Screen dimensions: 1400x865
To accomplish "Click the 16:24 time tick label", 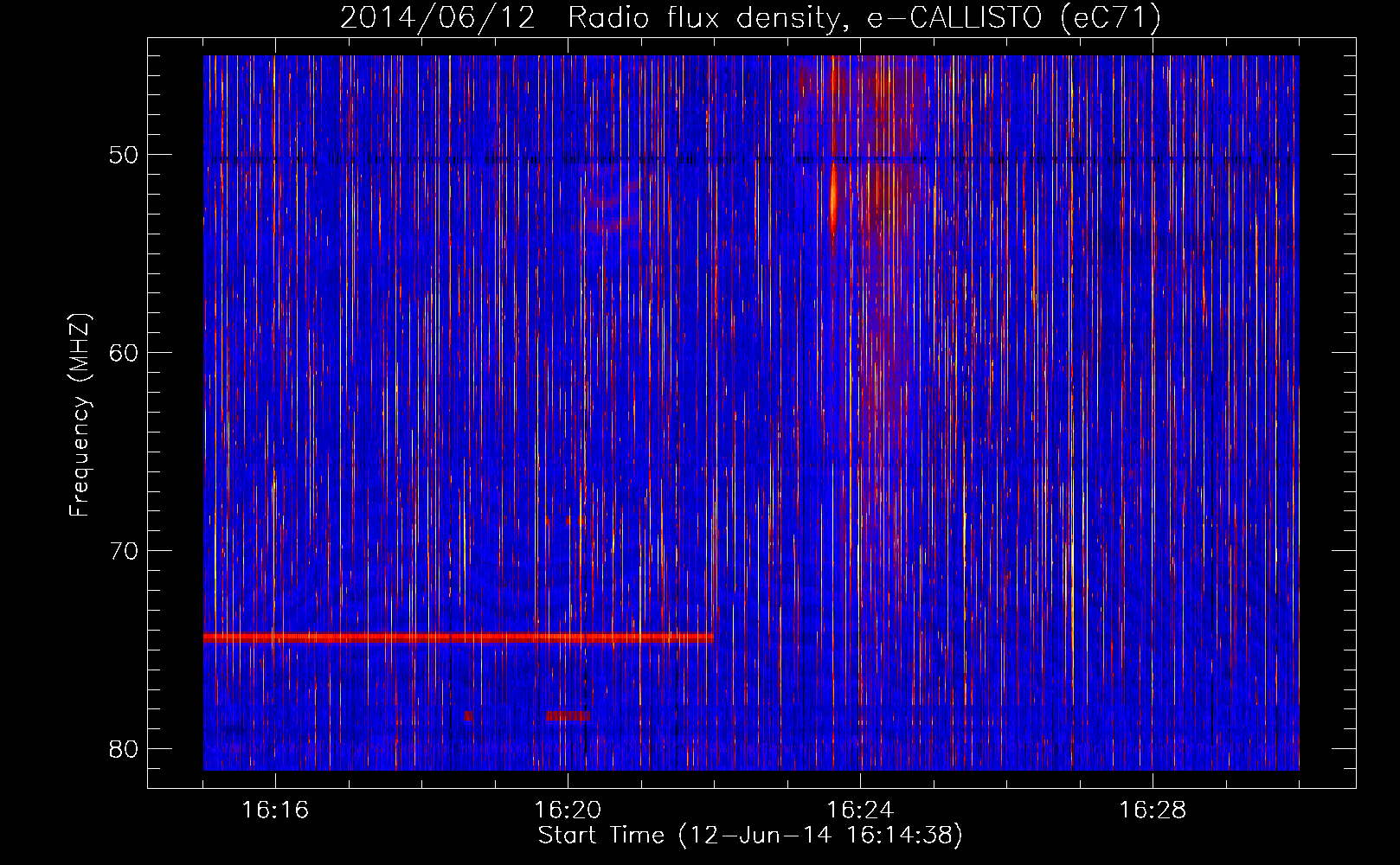I will click(x=860, y=811).
